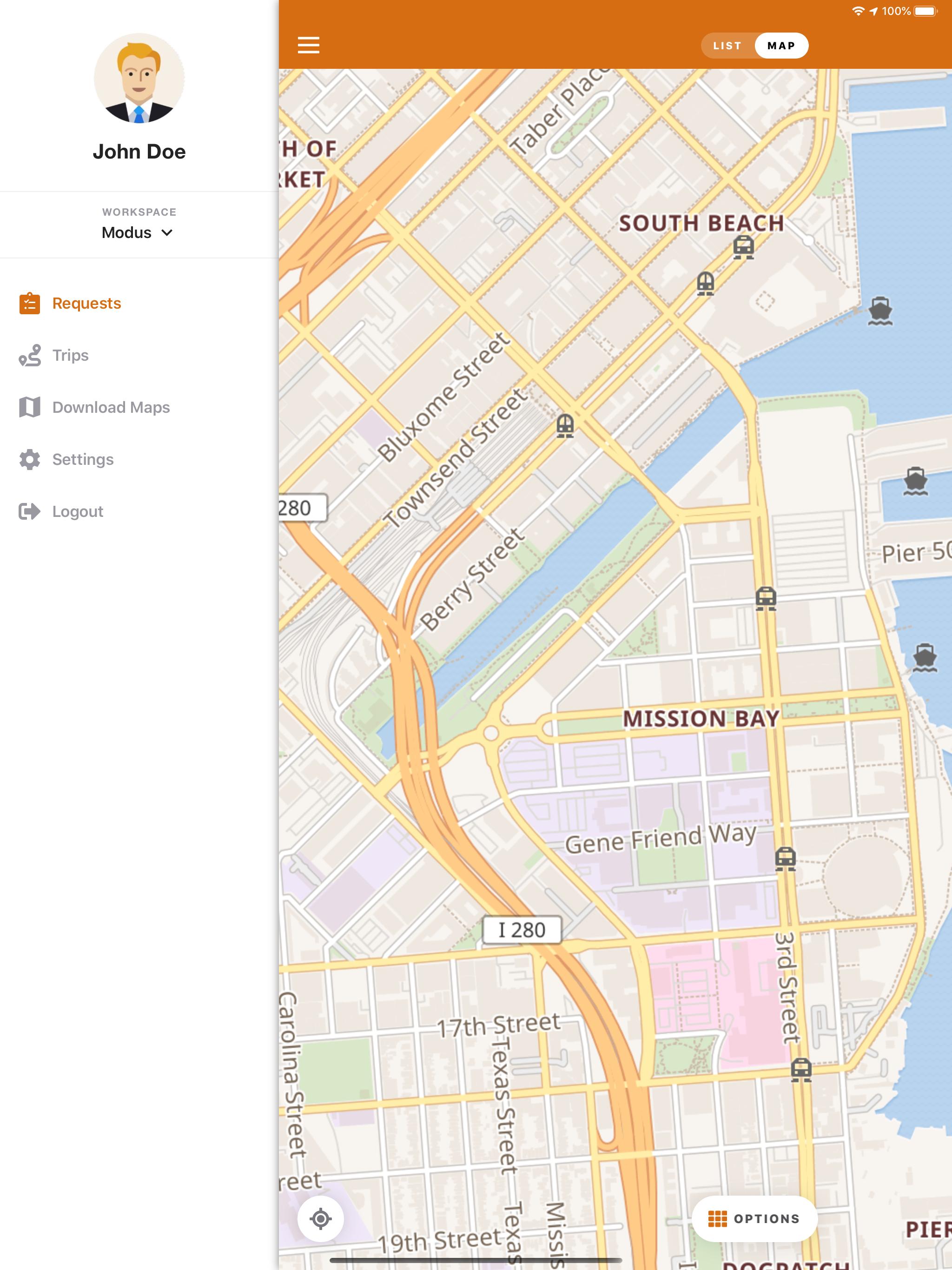Screen dimensions: 952x1270
Task: Click the Logout arrow icon
Action: pos(30,511)
